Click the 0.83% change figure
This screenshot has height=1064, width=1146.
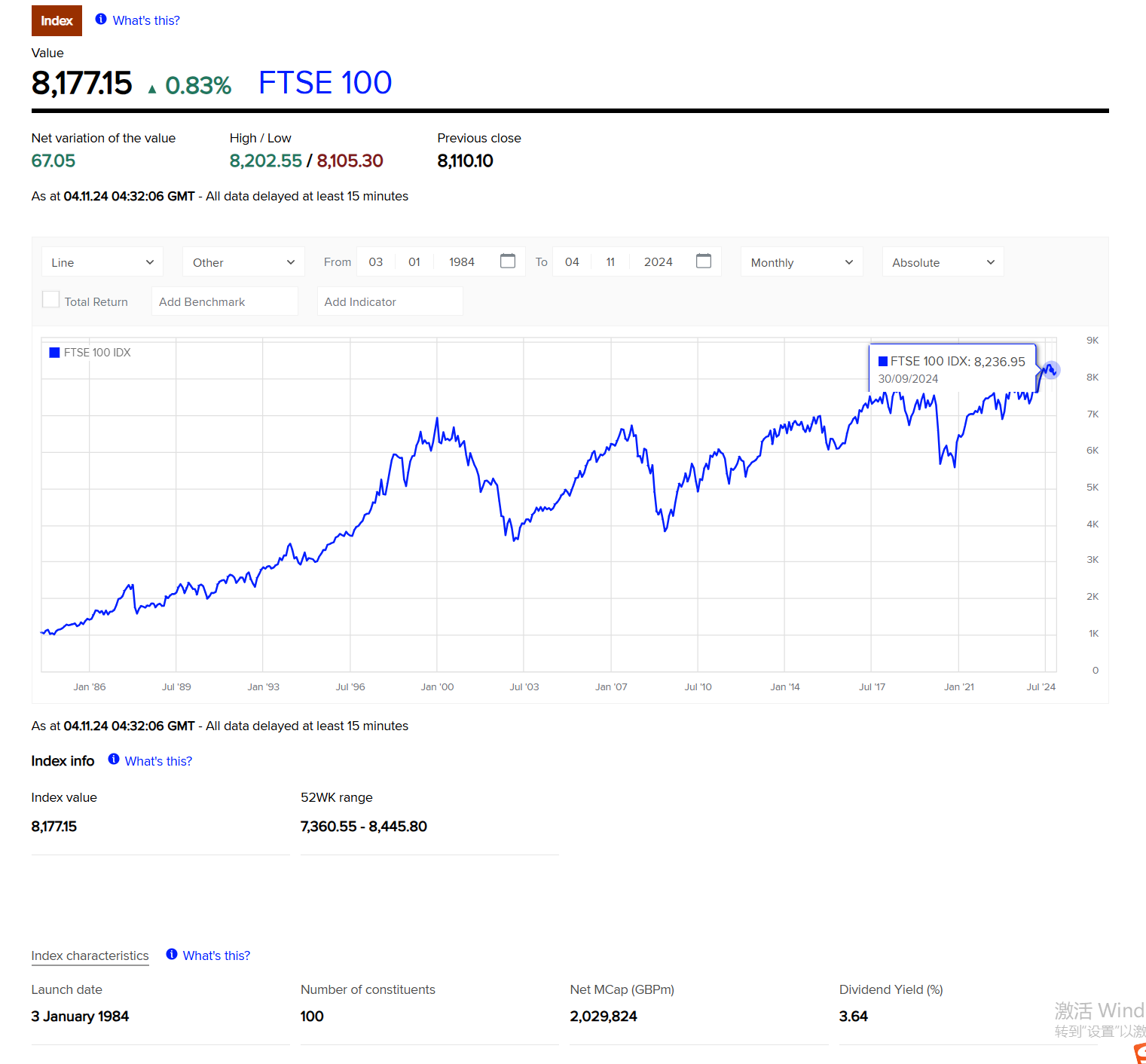click(x=198, y=85)
